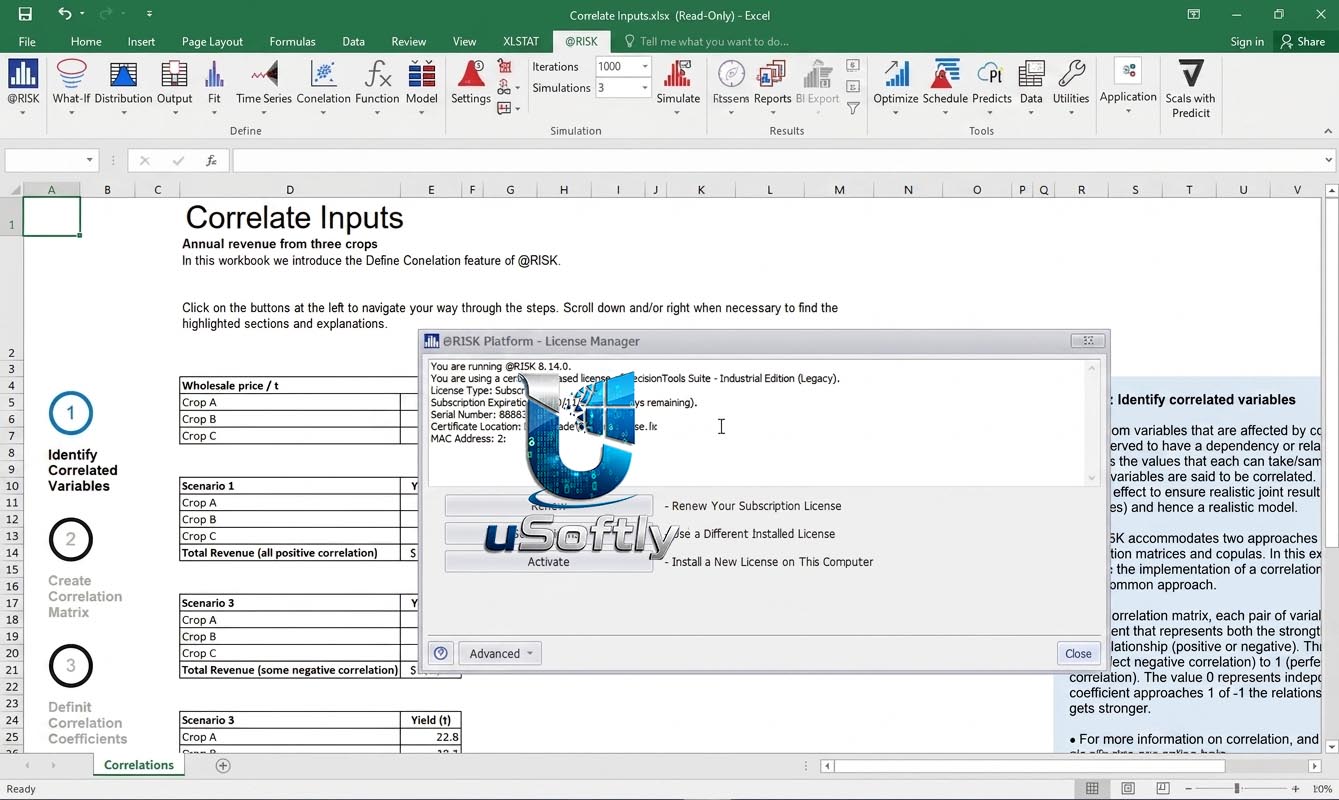
Task: Click the Share button
Action: [x=1302, y=41]
